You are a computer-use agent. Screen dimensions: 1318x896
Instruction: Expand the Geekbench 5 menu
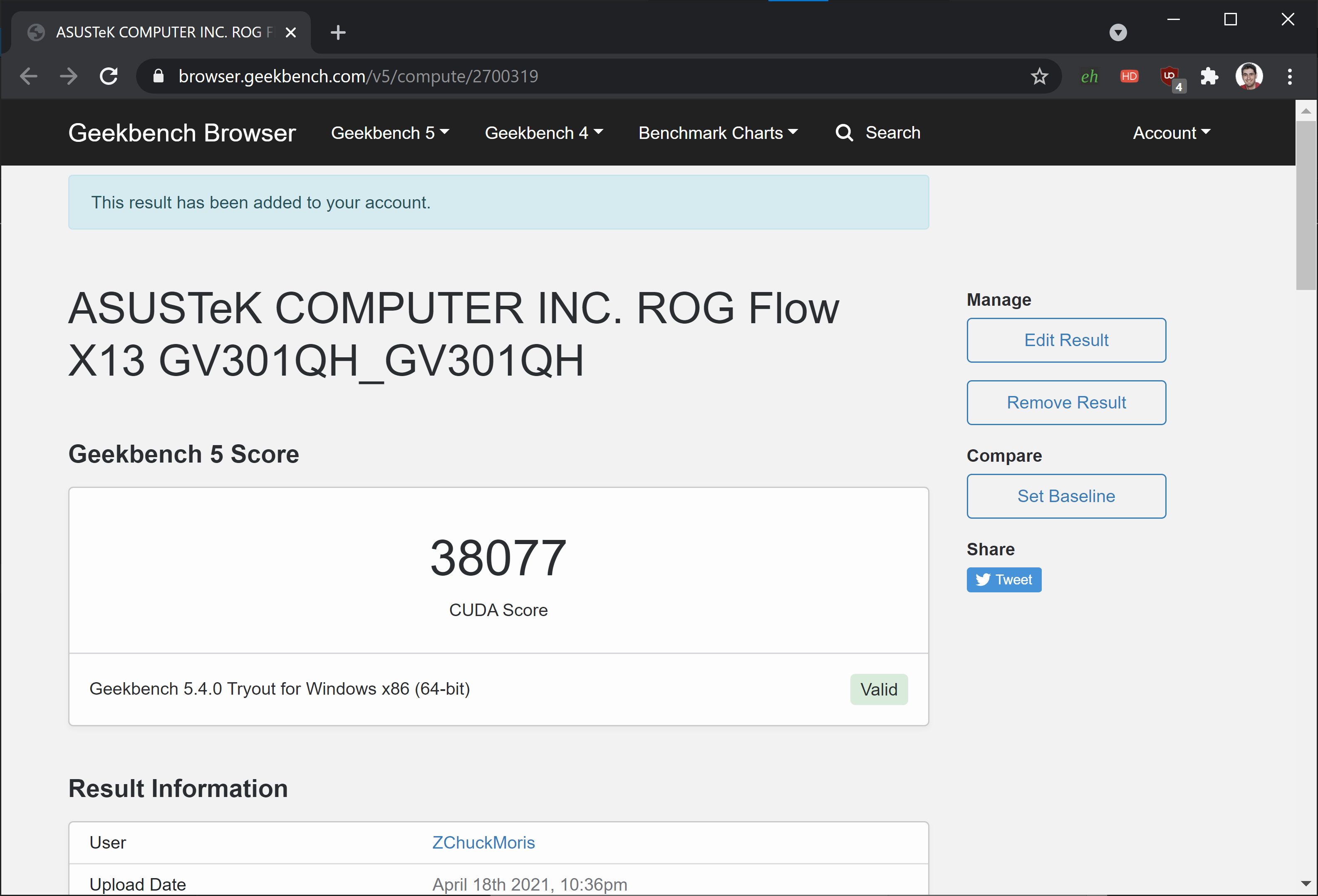coord(390,133)
